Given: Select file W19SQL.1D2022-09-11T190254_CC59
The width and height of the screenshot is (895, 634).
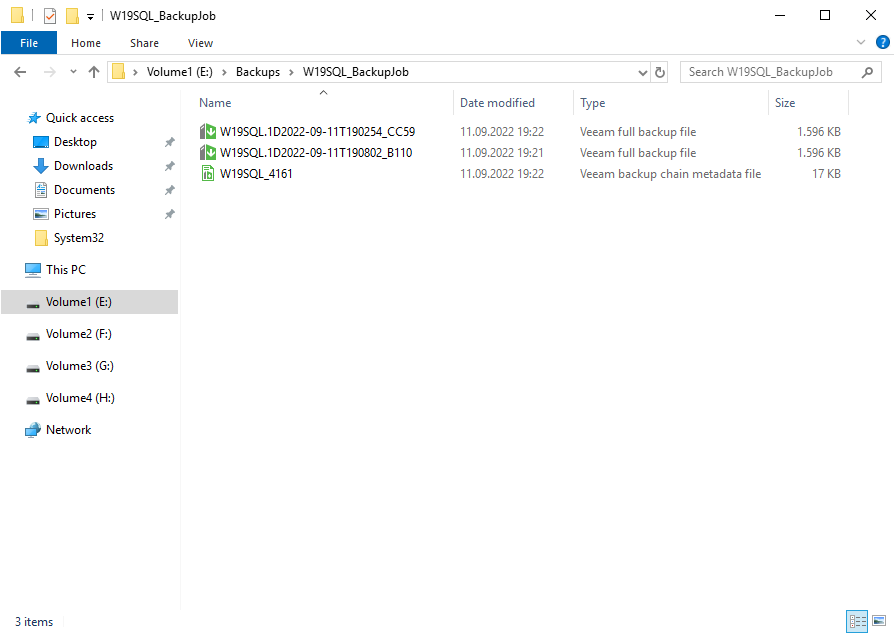Looking at the screenshot, I should coord(317,132).
